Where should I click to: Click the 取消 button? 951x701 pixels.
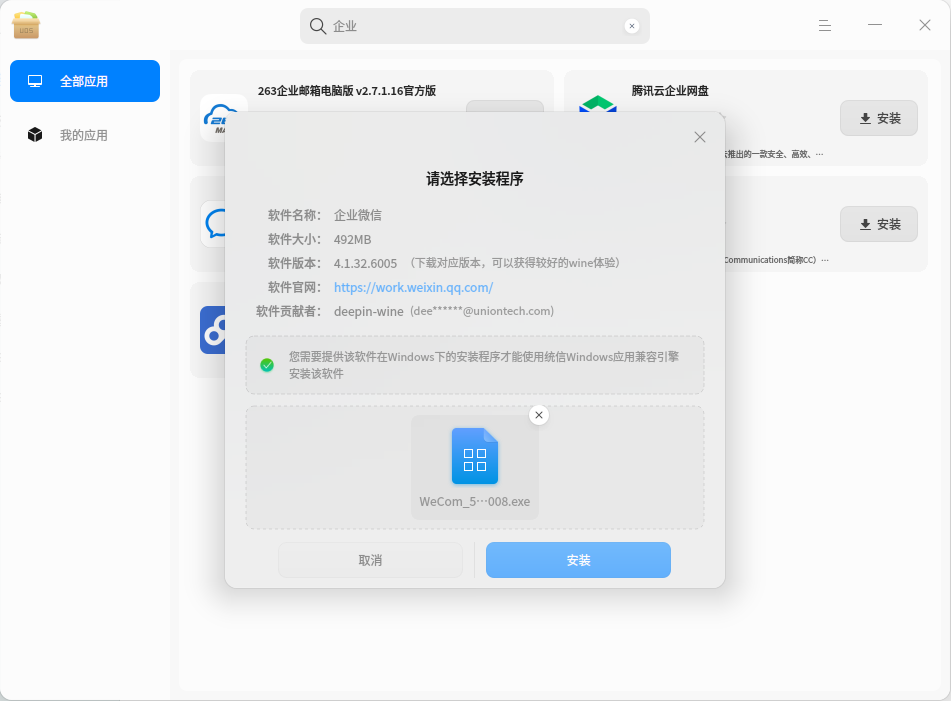(370, 560)
